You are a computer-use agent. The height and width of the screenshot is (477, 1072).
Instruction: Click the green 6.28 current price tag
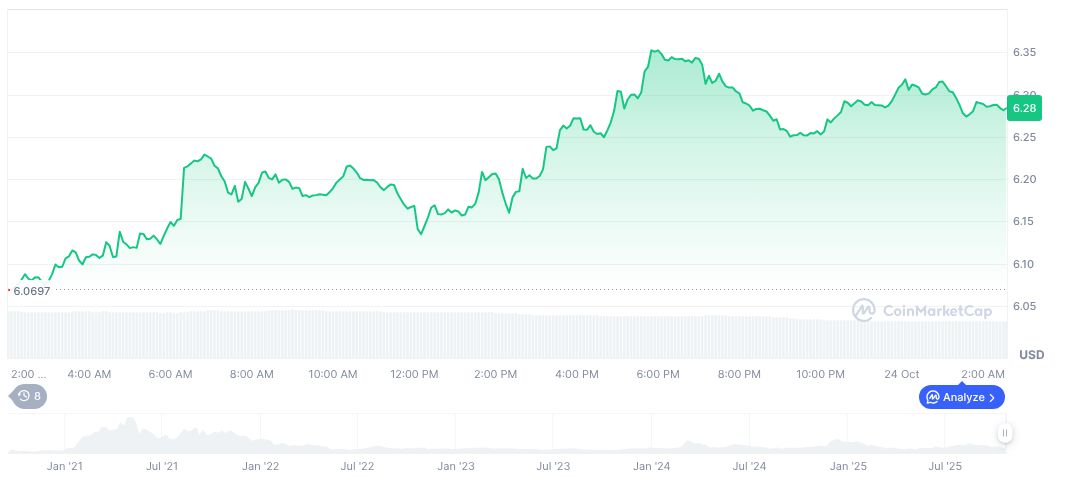(1024, 107)
